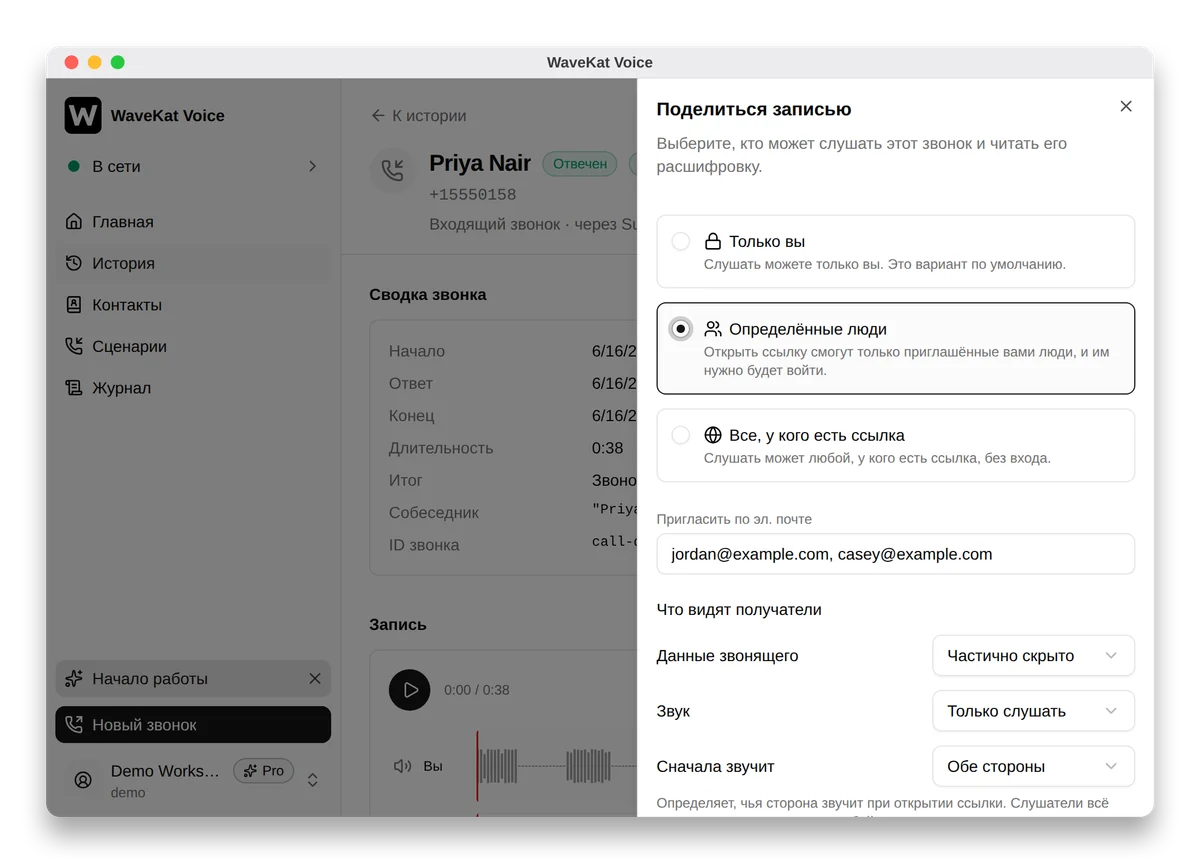Click the sparkle icon in Начало работы
The width and height of the screenshot is (1200, 863).
click(x=74, y=678)
